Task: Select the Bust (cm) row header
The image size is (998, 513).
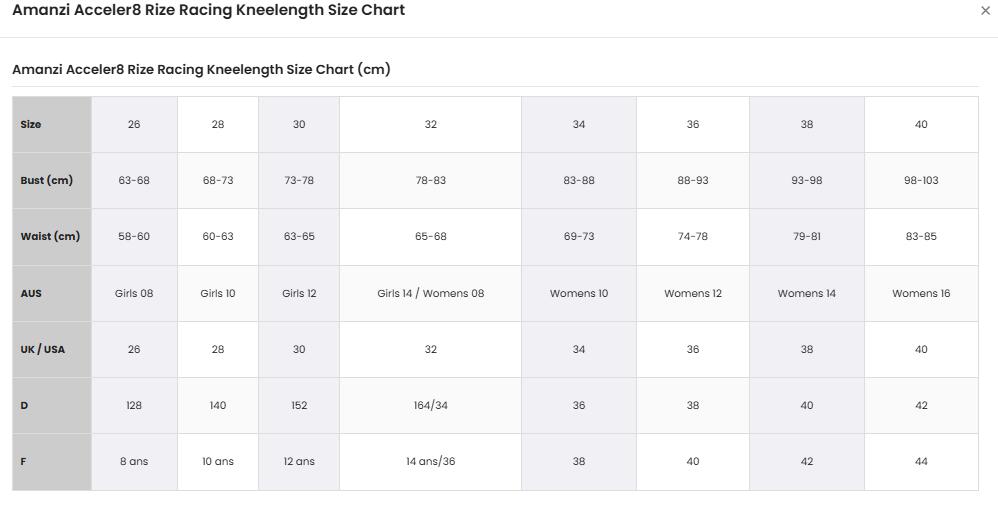Action: pos(52,180)
